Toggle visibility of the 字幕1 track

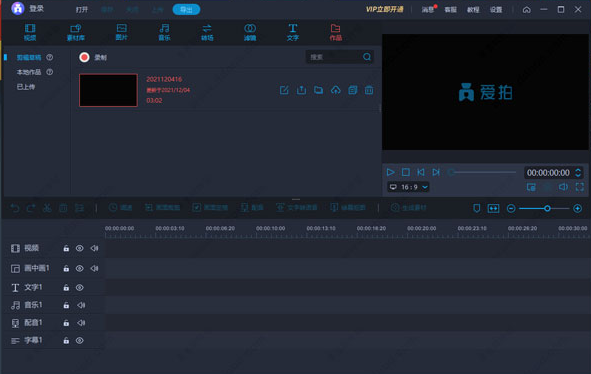point(80,340)
